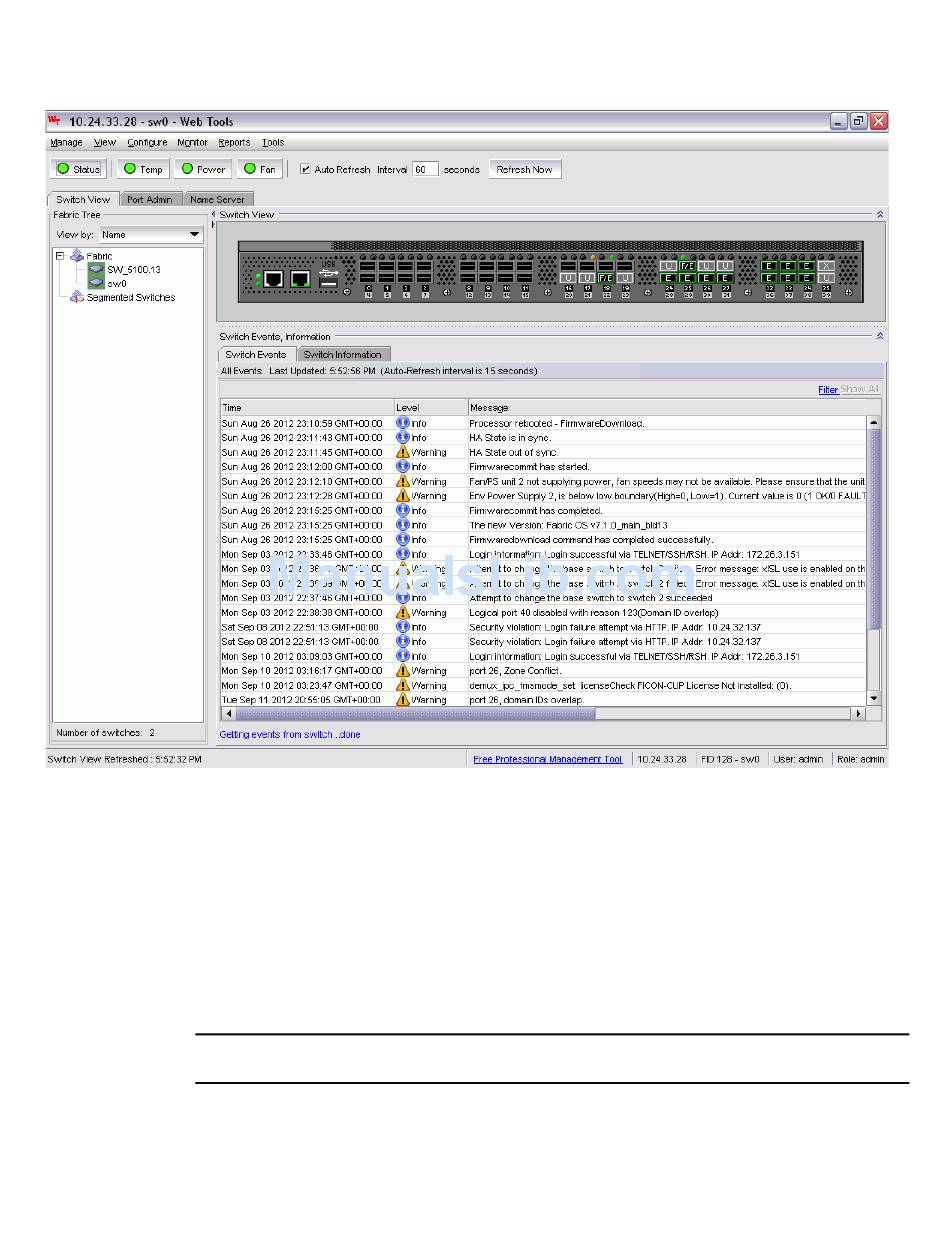Click the E port 28 on the switch

pos(668,278)
